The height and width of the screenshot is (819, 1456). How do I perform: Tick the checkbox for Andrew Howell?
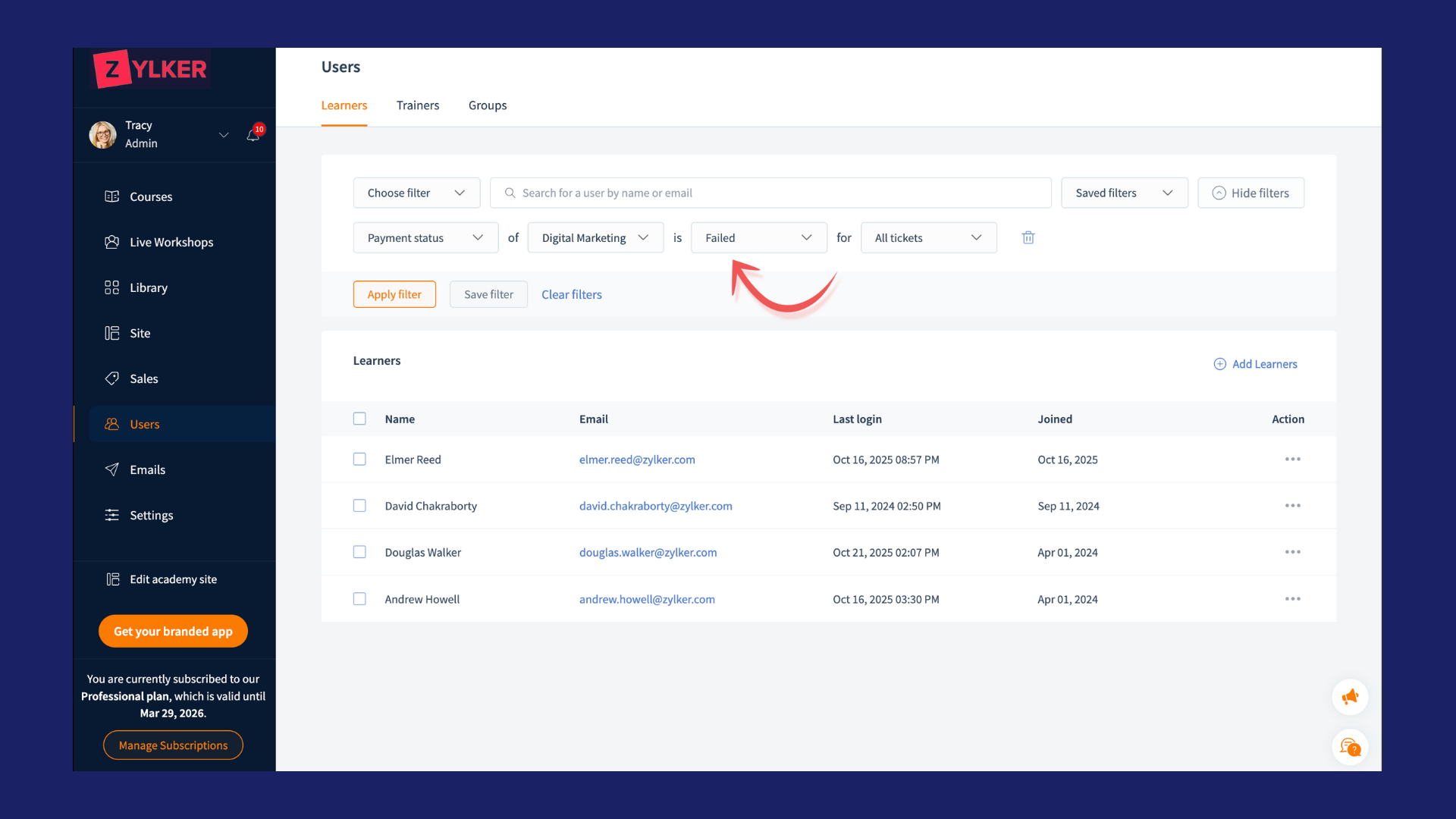pos(359,599)
